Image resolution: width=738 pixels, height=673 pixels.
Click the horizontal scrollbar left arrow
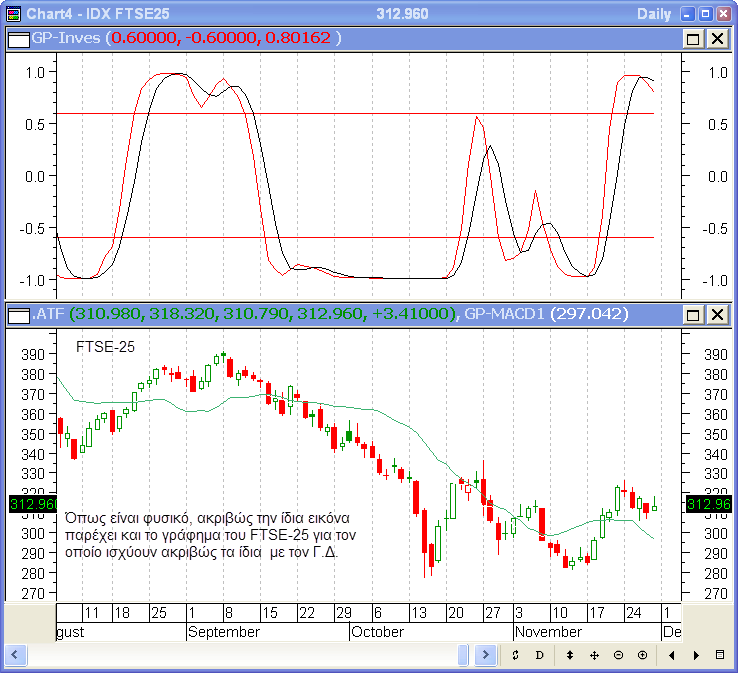click(x=14, y=655)
